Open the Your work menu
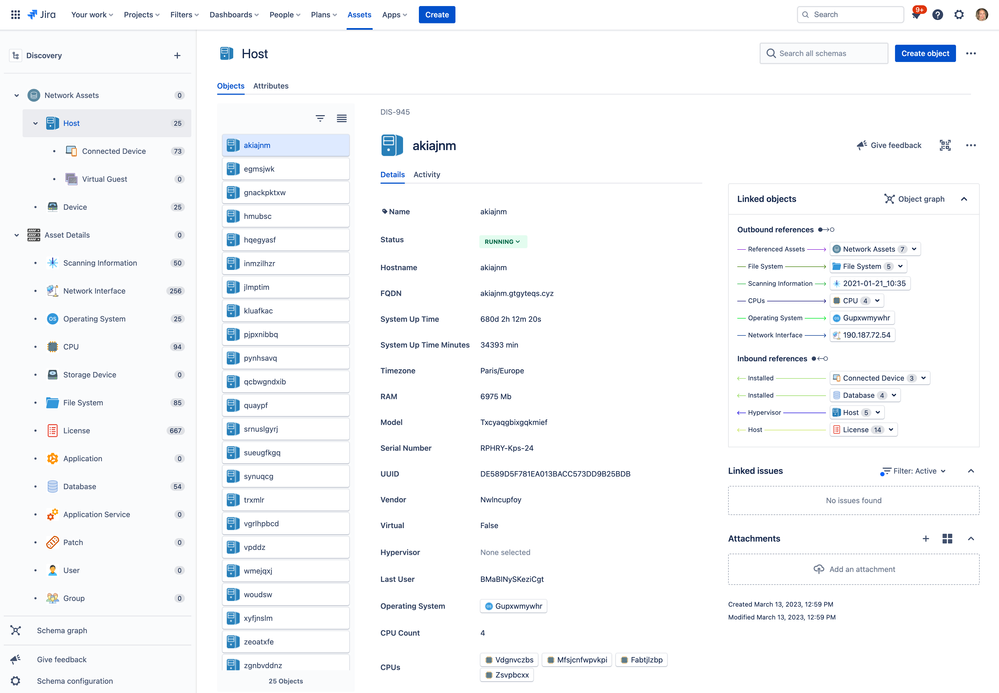Screen dimensions: 999x693 [x=92, y=15]
